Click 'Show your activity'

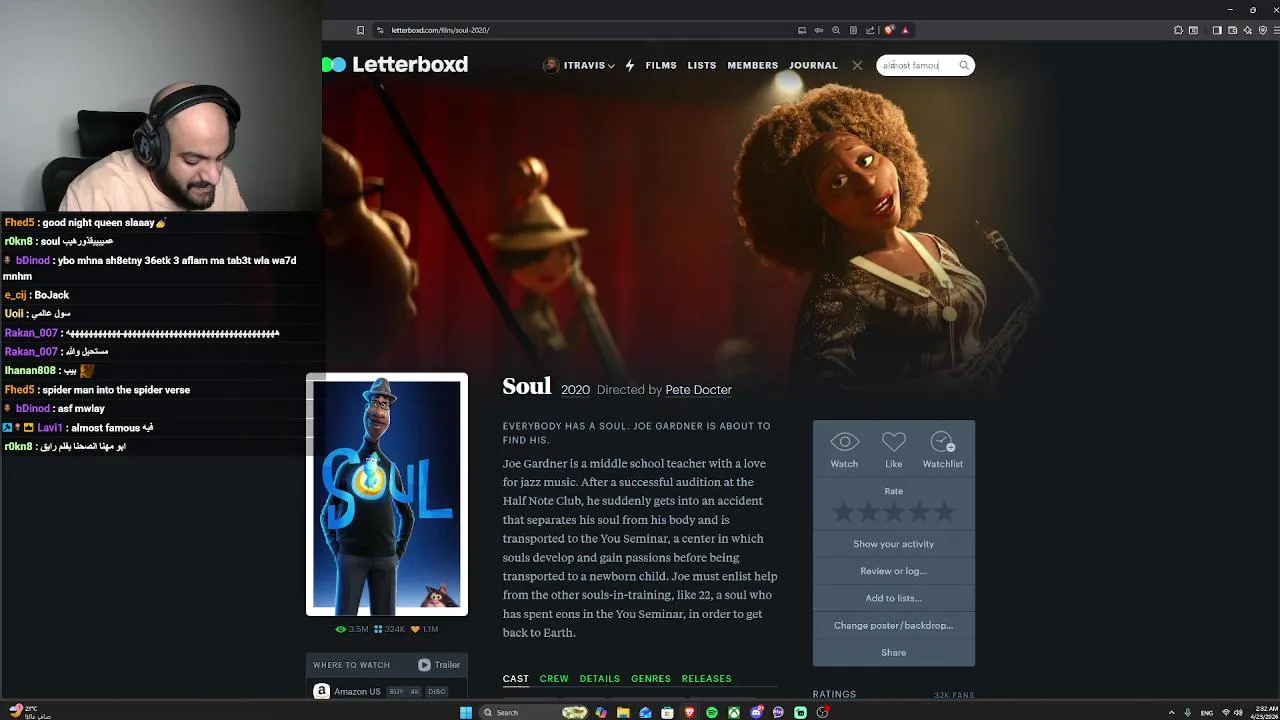(893, 544)
